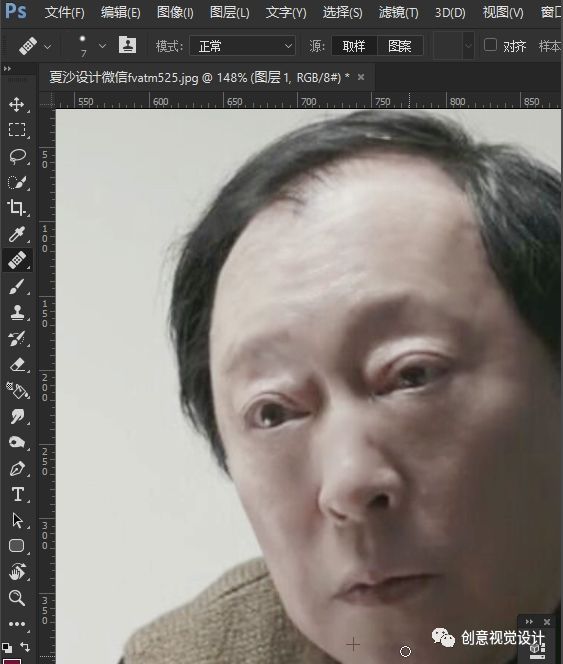Viewport: 563px width, 664px height.
Task: Select the Eraser tool
Action: tap(17, 365)
